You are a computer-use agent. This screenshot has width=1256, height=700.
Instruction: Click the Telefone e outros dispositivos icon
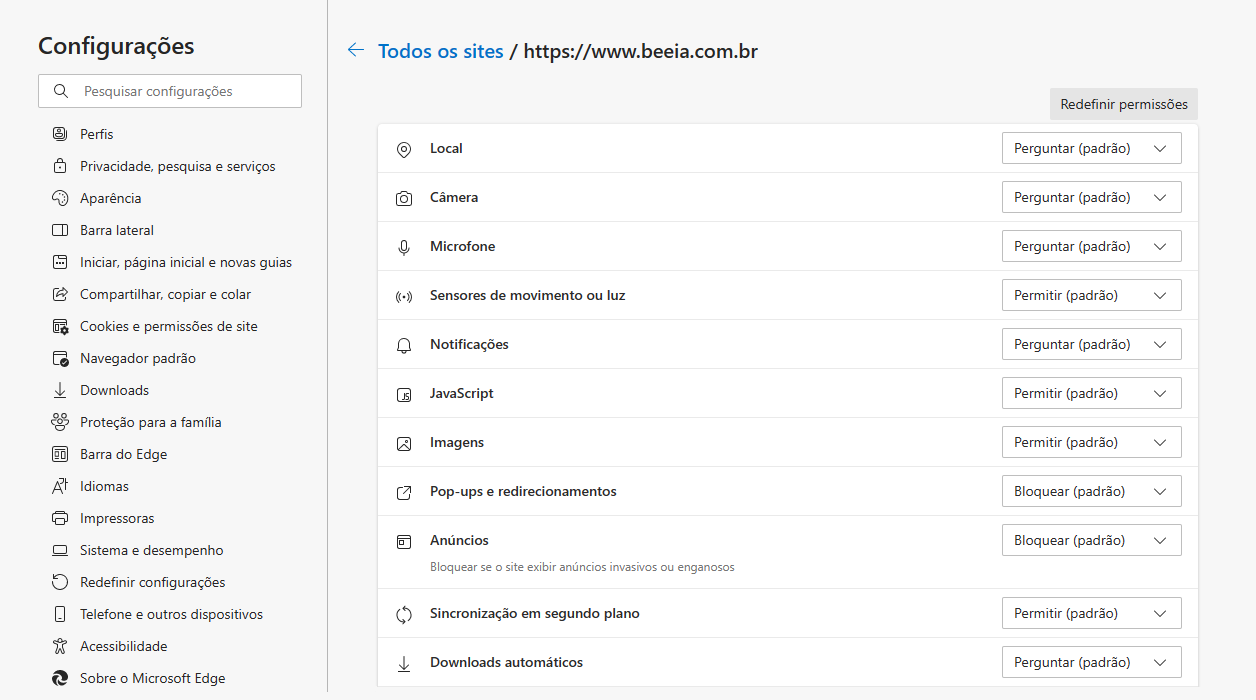60,614
